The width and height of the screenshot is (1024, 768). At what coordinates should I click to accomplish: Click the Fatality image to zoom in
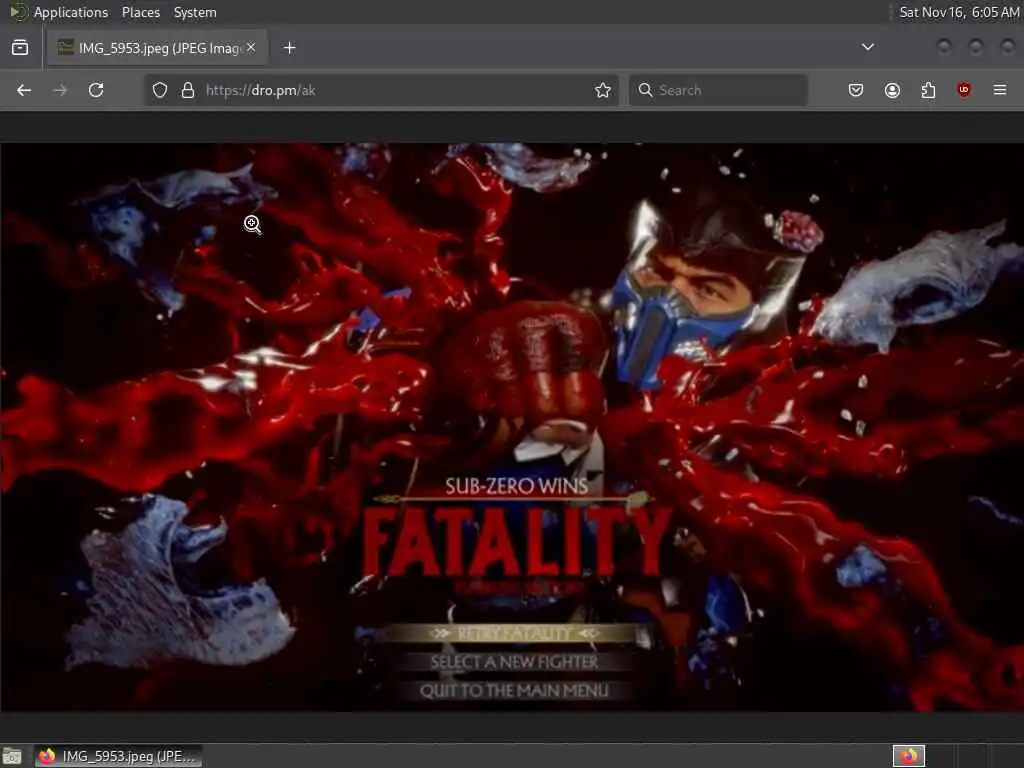[x=512, y=427]
